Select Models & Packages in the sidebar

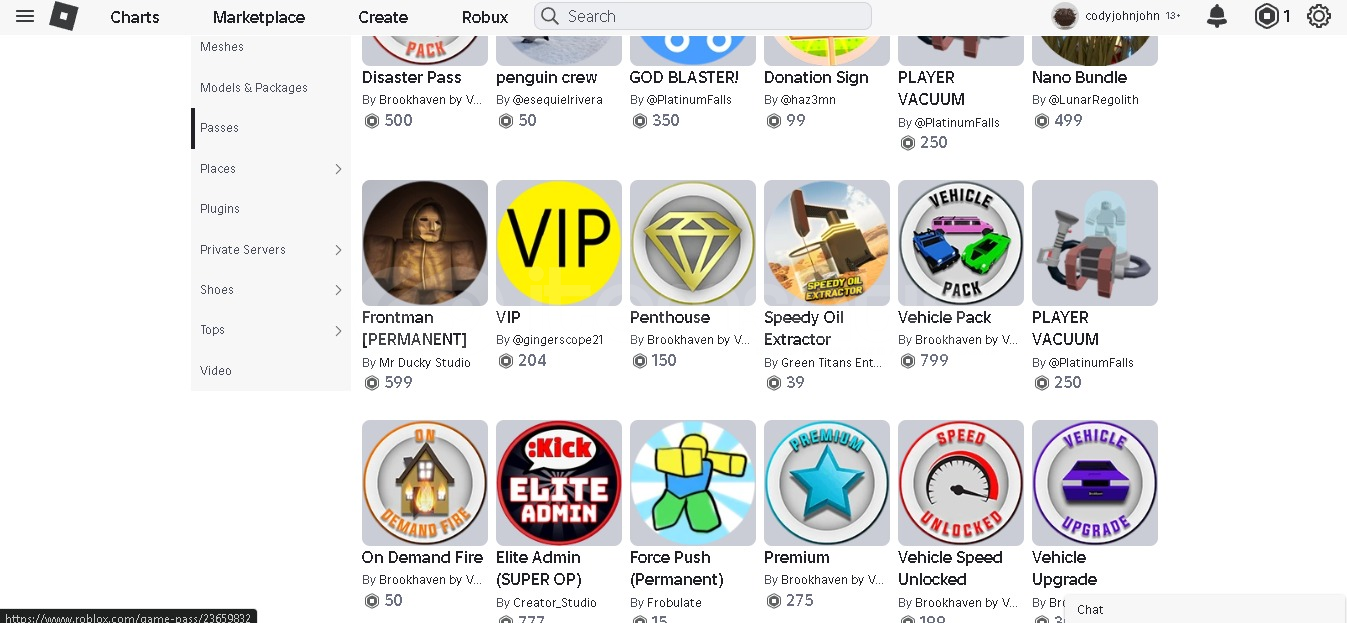pos(254,88)
